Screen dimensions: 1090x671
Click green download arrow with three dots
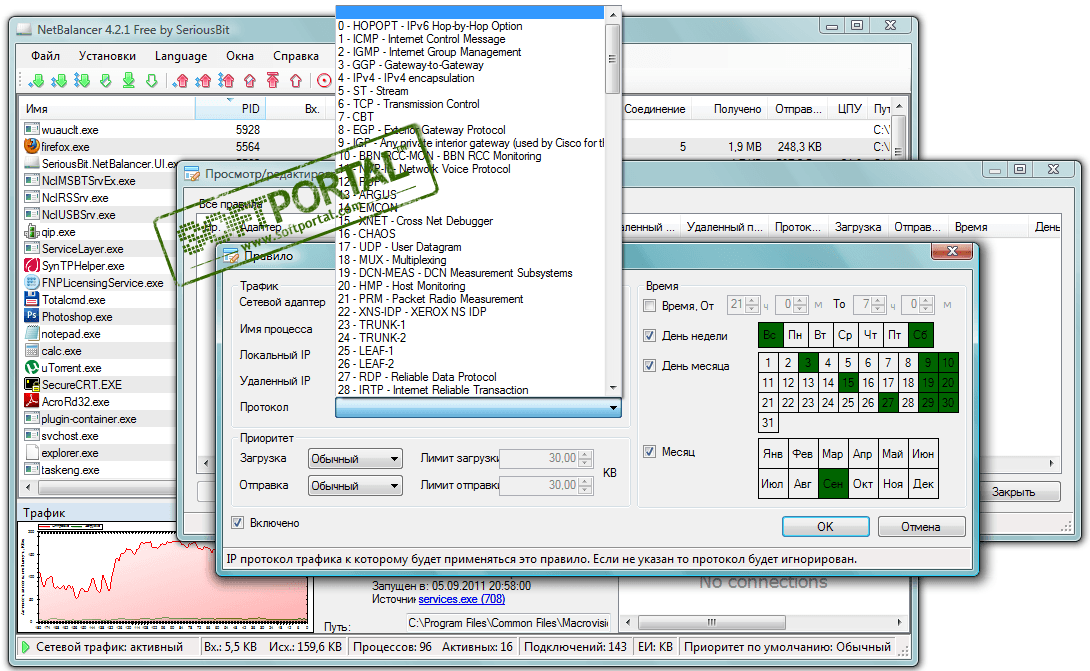coord(82,81)
